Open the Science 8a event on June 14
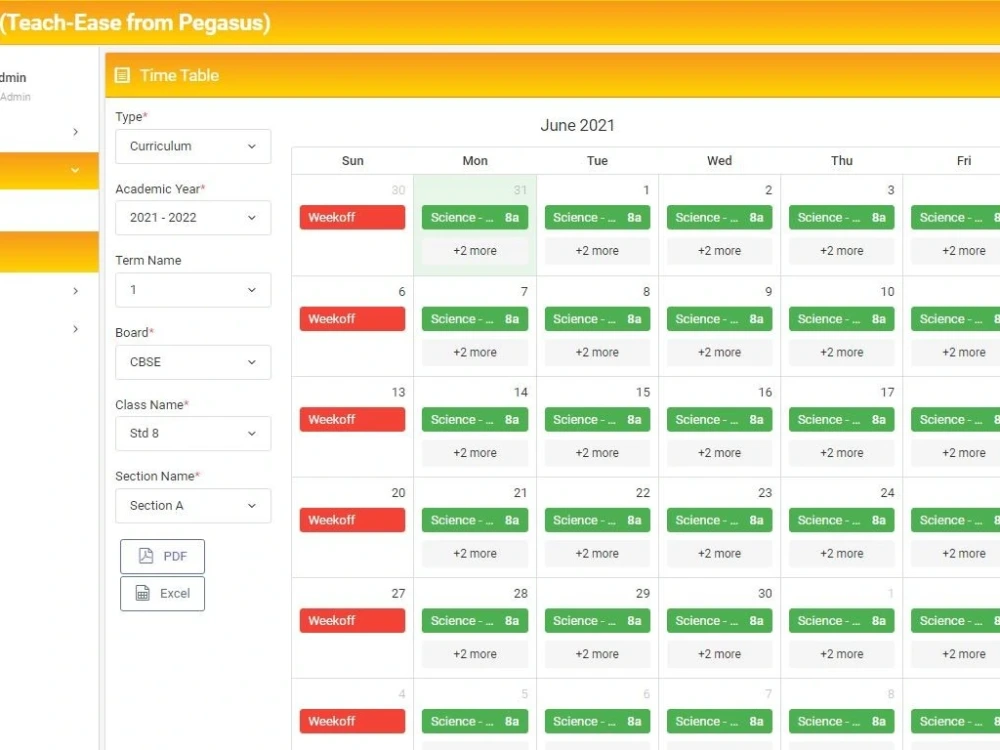The image size is (1000, 750). (x=474, y=420)
